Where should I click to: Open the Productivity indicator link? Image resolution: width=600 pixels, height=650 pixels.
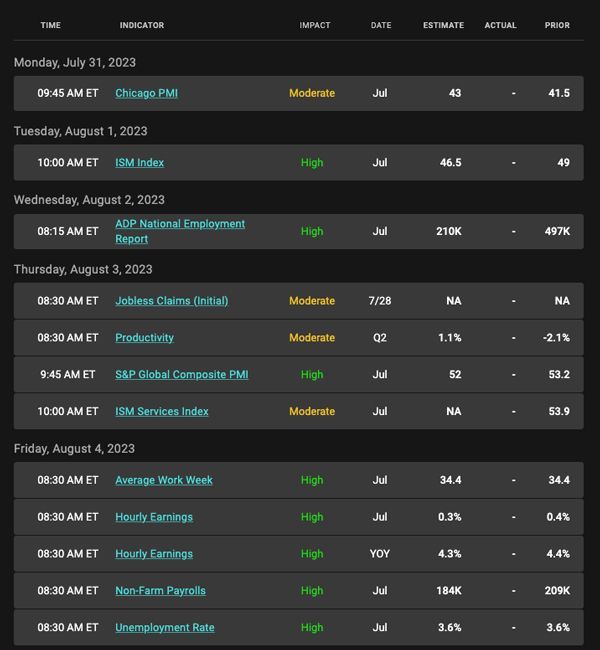click(x=144, y=338)
